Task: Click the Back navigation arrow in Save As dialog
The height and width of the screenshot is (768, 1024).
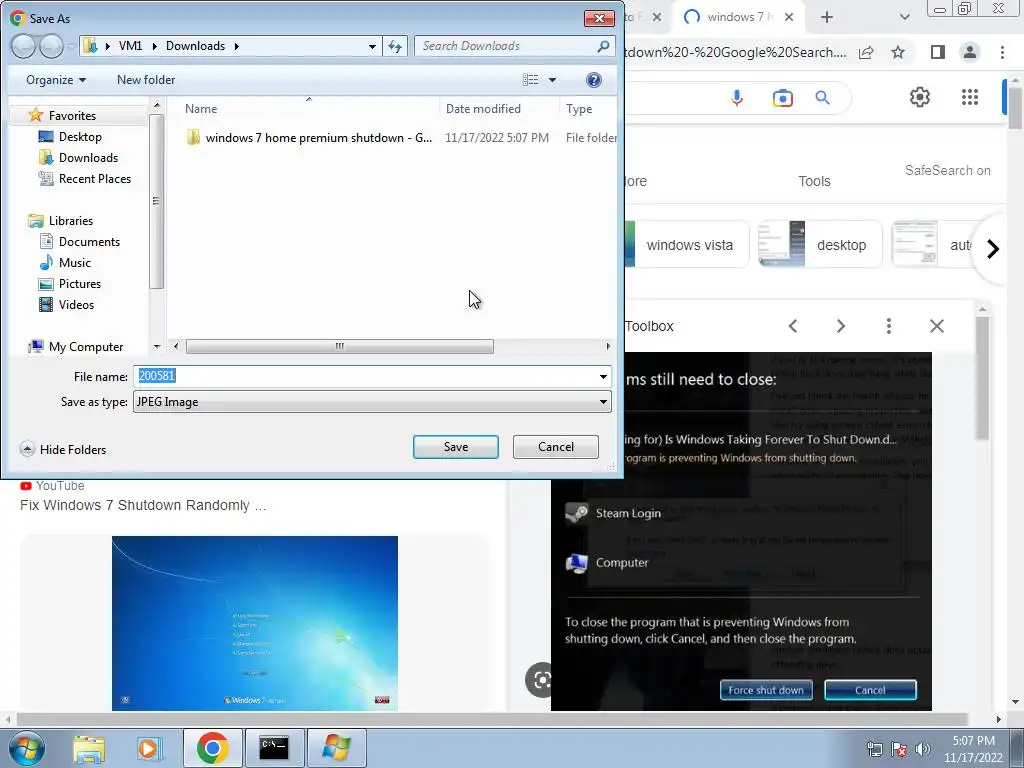Action: click(x=23, y=46)
